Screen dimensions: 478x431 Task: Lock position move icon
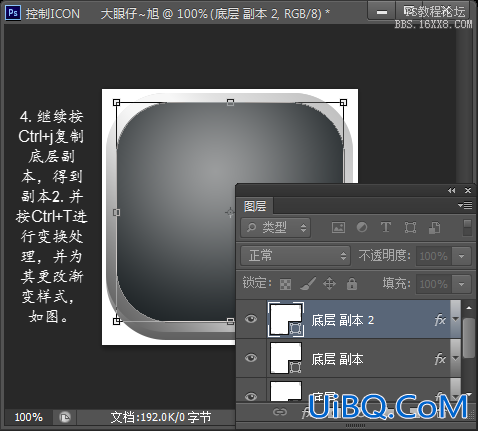point(329,284)
